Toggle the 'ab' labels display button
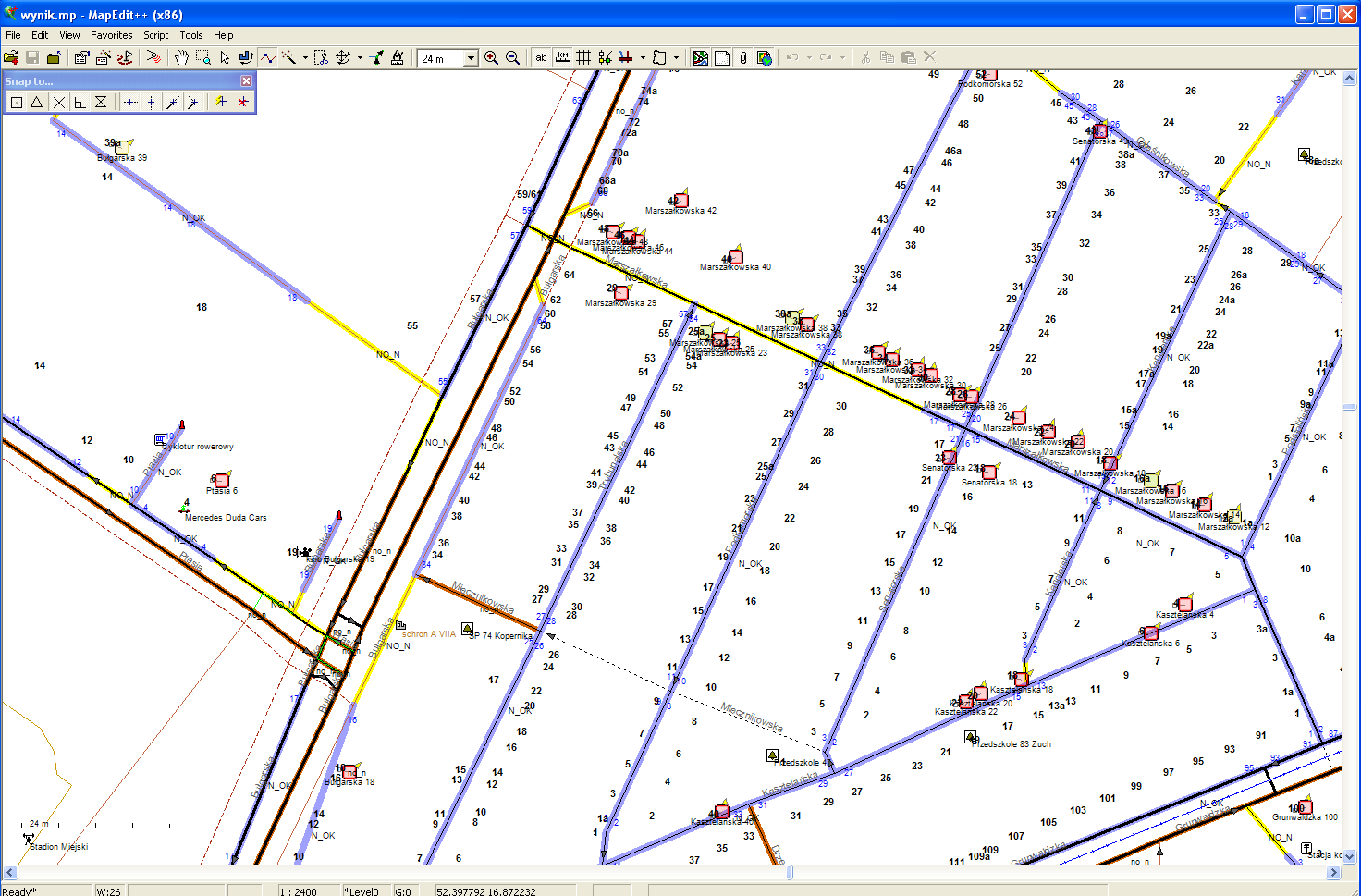 (541, 57)
